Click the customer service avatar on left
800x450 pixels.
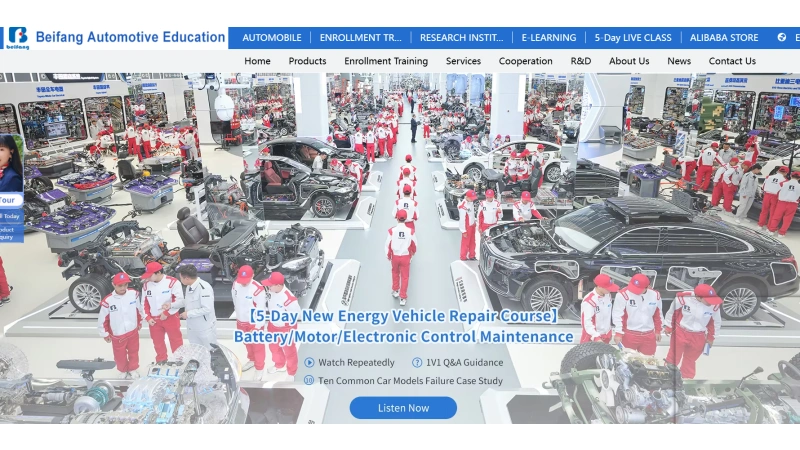[10, 163]
